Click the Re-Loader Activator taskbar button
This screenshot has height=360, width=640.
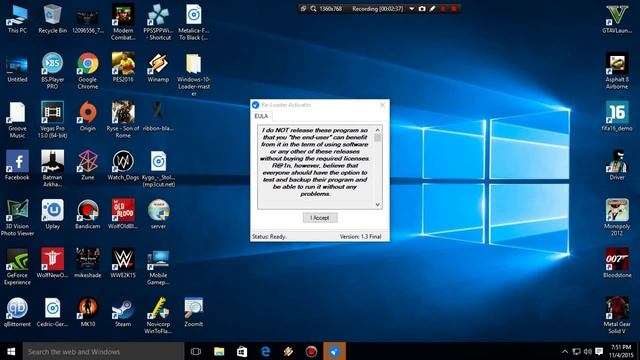(x=334, y=351)
